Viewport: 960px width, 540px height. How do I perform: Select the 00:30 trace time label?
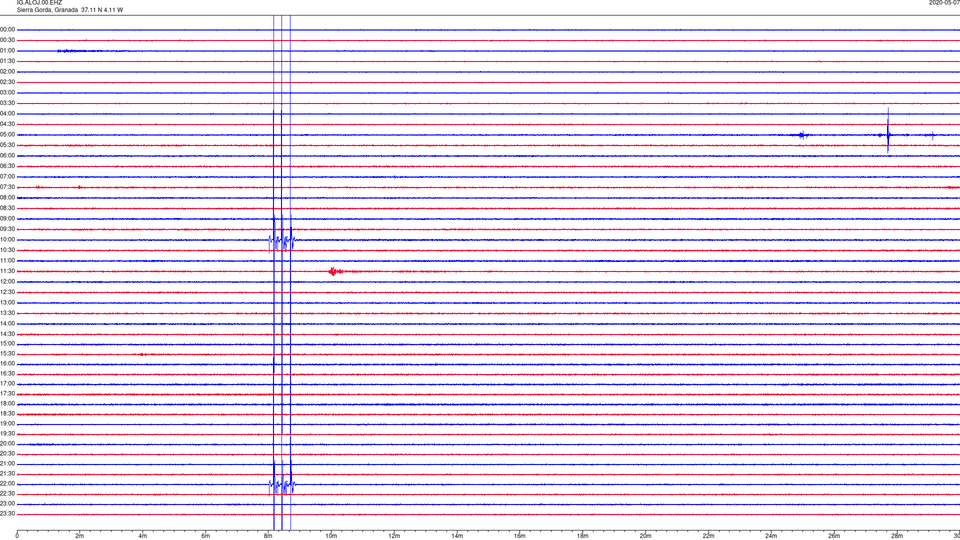(8, 40)
